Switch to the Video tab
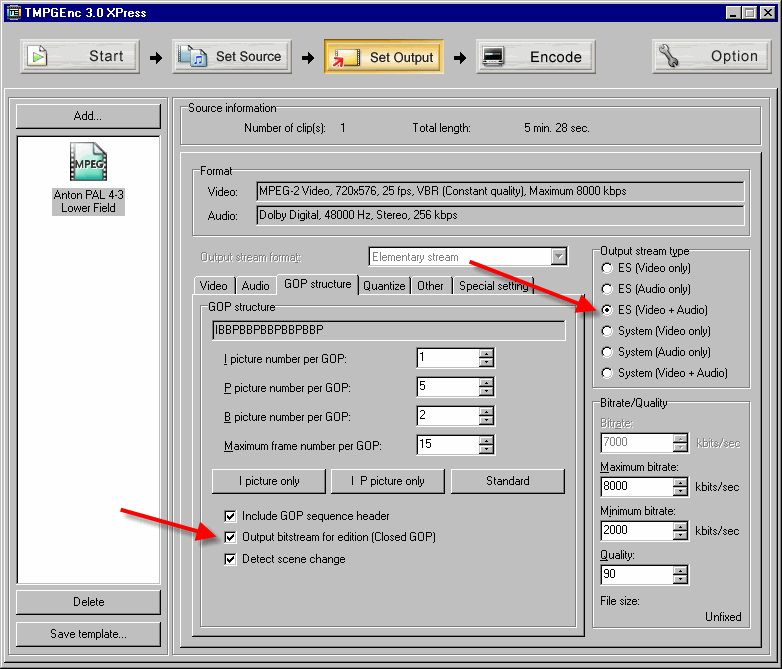Screen dimensions: 782x669 (x=213, y=286)
